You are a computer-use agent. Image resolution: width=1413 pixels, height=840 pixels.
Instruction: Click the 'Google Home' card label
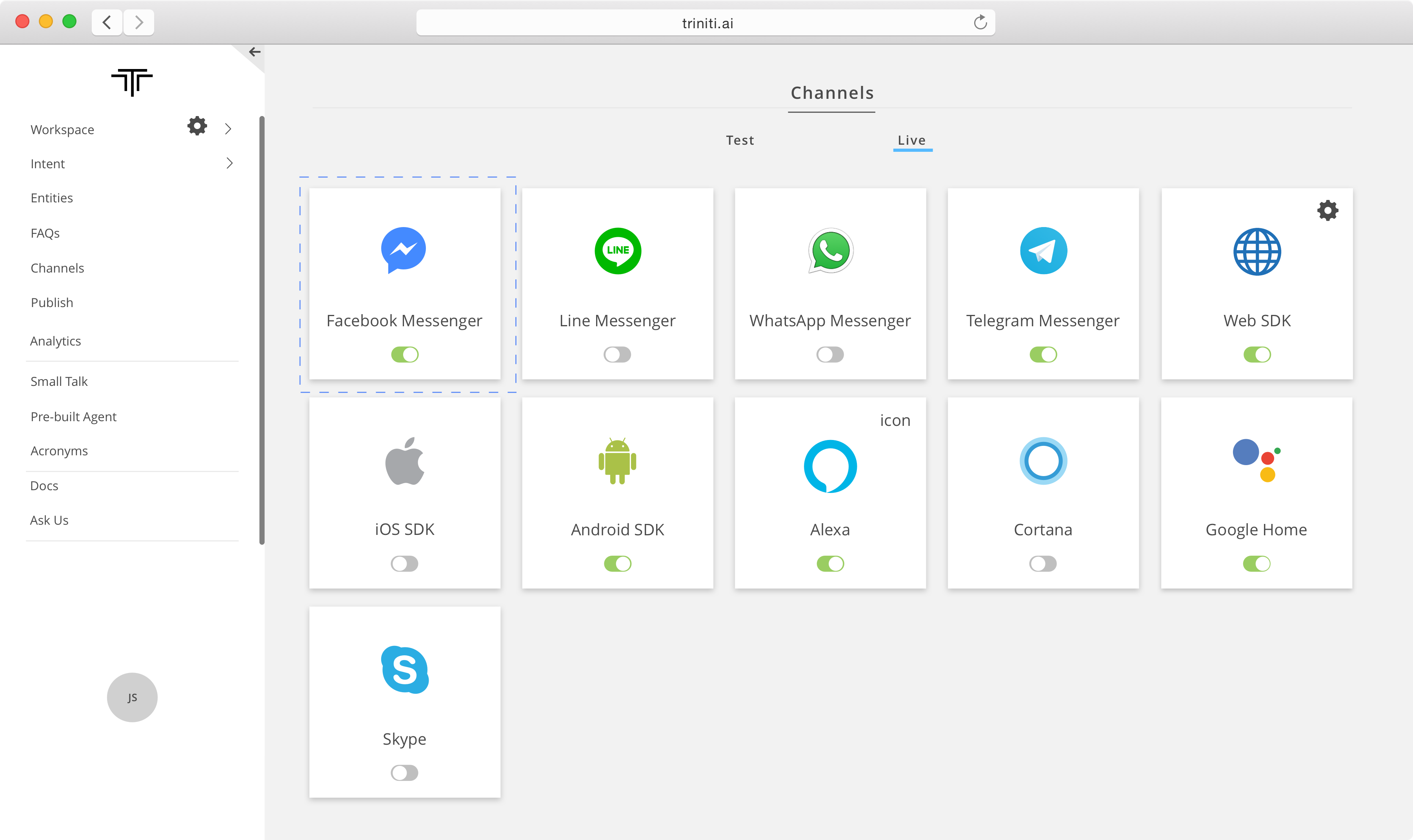tap(1256, 530)
